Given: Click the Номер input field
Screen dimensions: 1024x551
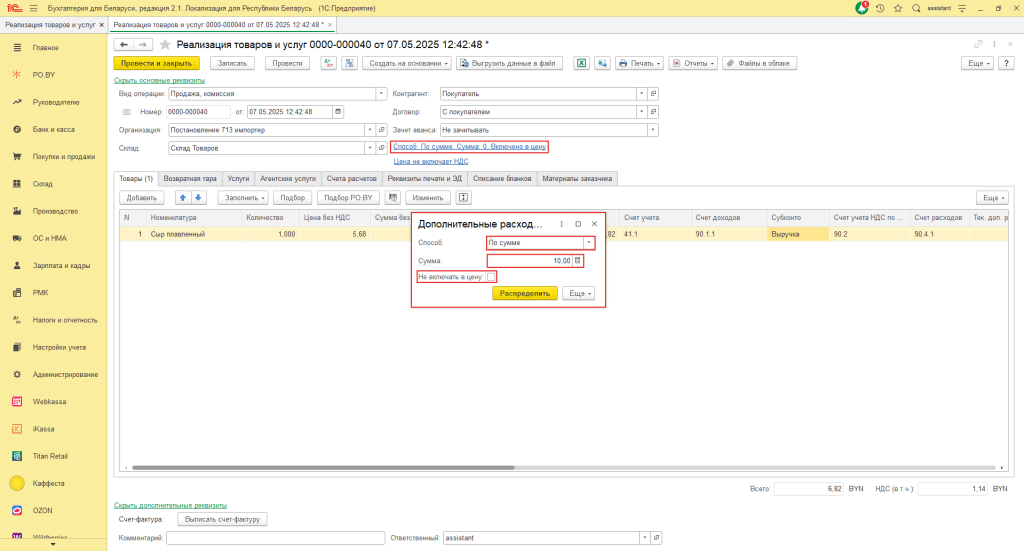Looking at the screenshot, I should pos(199,112).
